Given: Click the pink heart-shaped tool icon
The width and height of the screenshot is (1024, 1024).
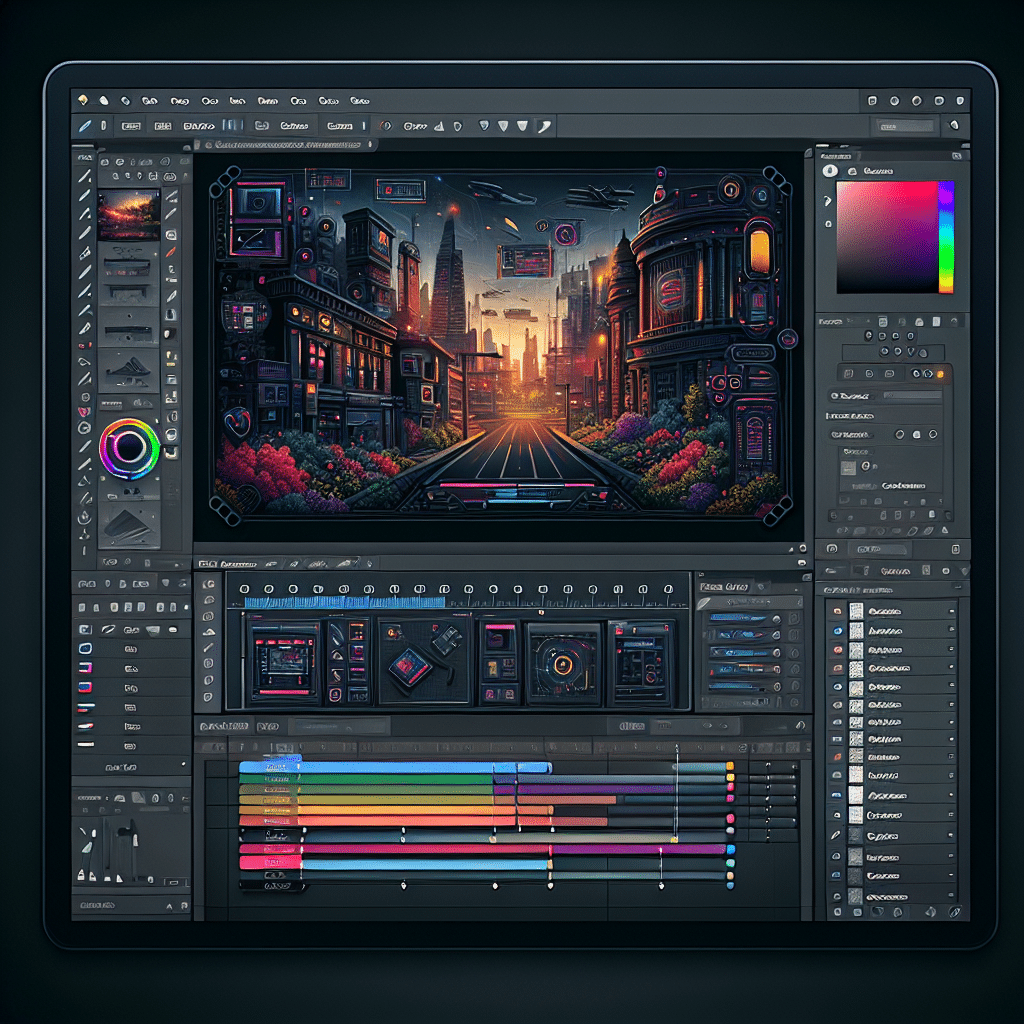Looking at the screenshot, I should pos(85,410).
